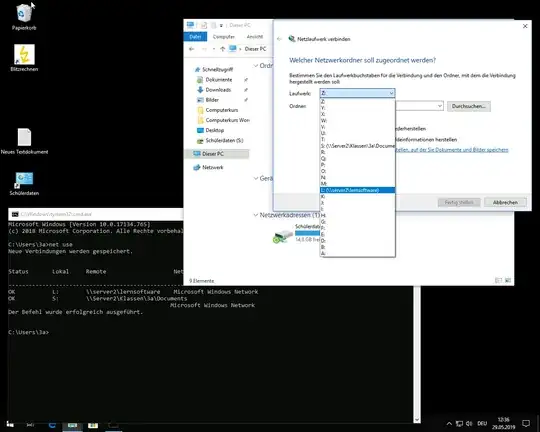Open the Edge browser taskbar icon
This screenshot has height=432, width=540.
(x=52, y=425)
